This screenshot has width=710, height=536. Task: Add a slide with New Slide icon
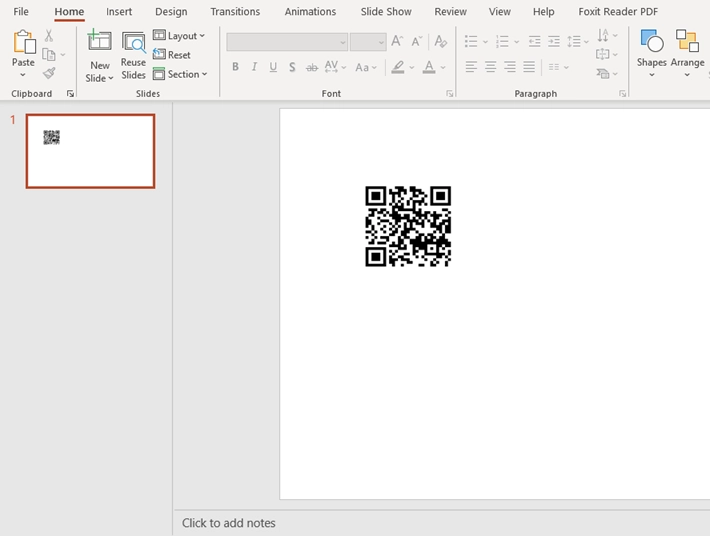pos(100,42)
